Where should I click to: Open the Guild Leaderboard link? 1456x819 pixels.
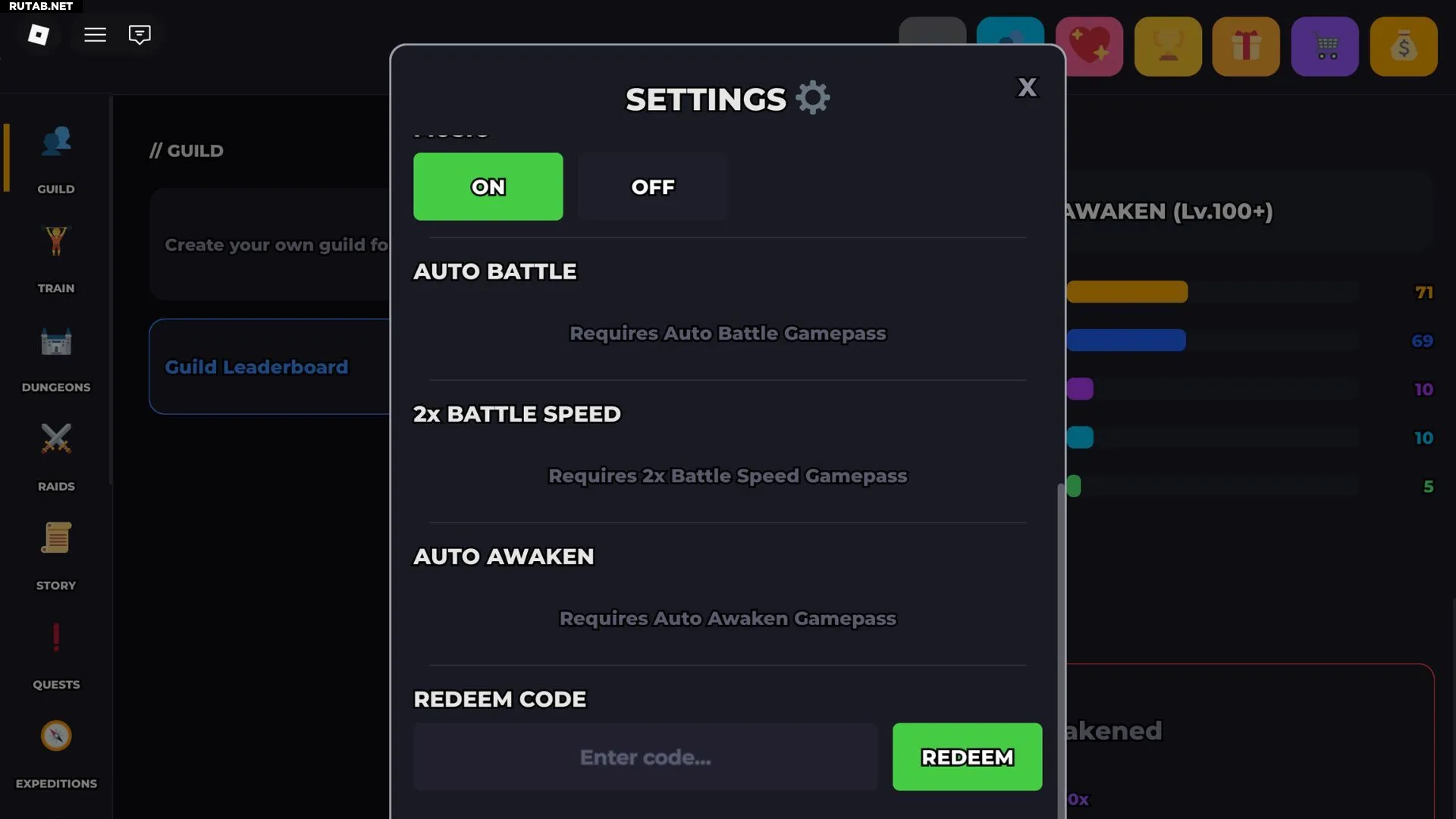coord(256,367)
